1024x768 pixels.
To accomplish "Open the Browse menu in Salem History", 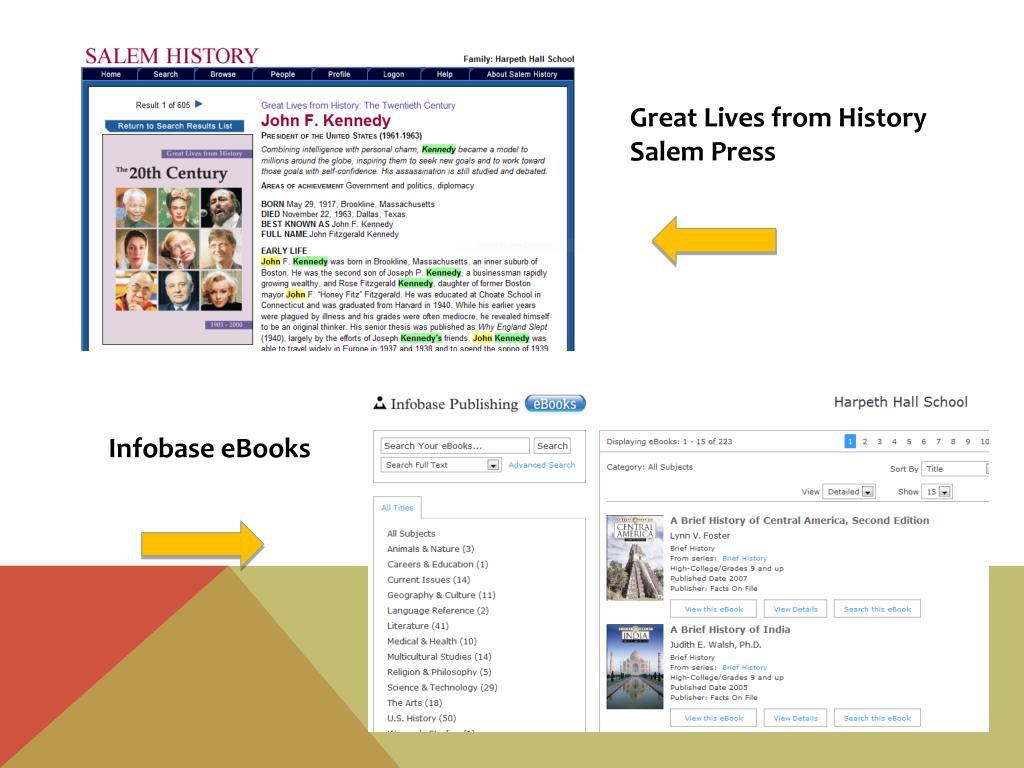I will coord(223,74).
